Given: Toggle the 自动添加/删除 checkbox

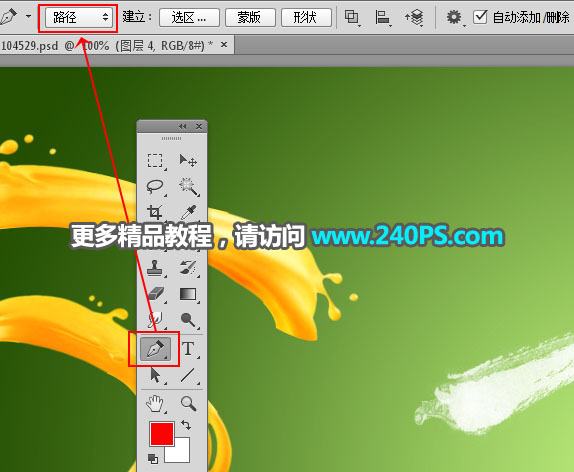Looking at the screenshot, I should (x=480, y=17).
